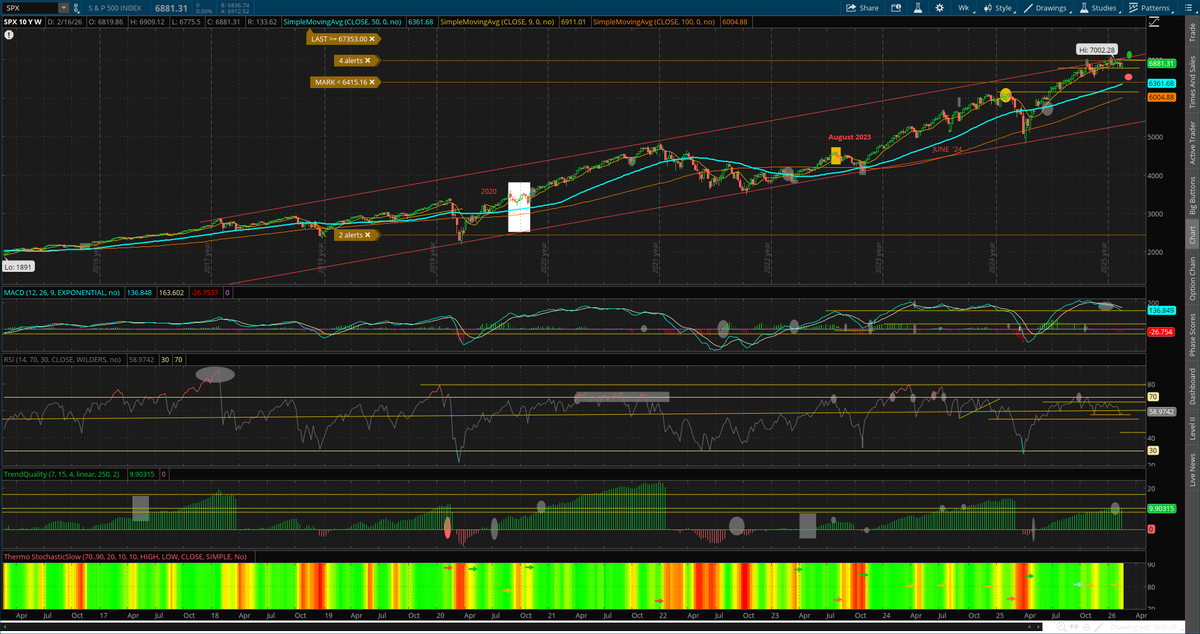The width and height of the screenshot is (1200, 634).
Task: Open the Active Trader sidebar tab
Action: tap(1192, 142)
